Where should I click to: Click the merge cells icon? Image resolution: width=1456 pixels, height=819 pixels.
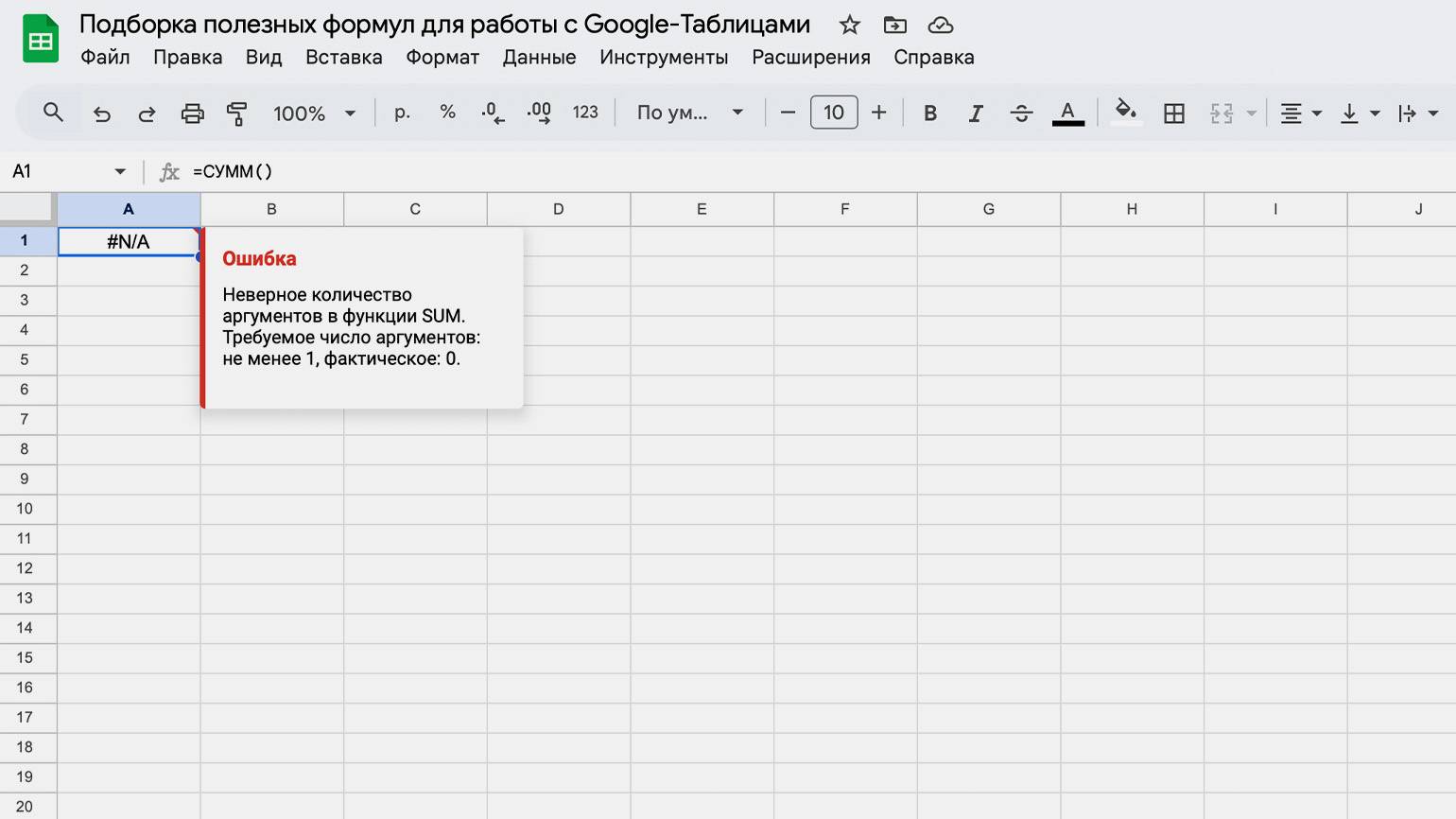pos(1222,113)
